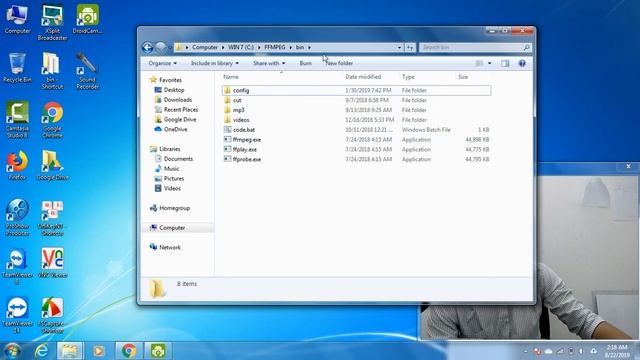Click WIN 7 (C:) breadcrumb segment

241,47
